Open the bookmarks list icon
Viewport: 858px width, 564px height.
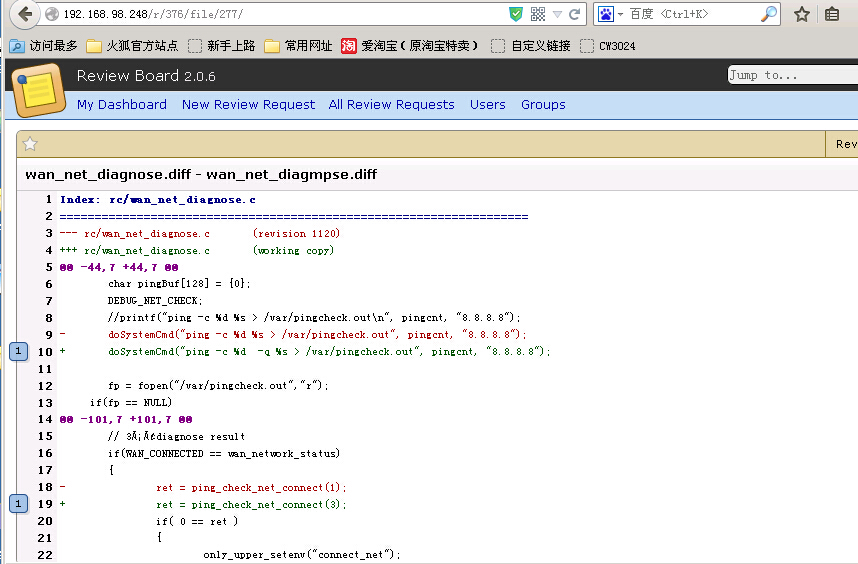point(832,14)
